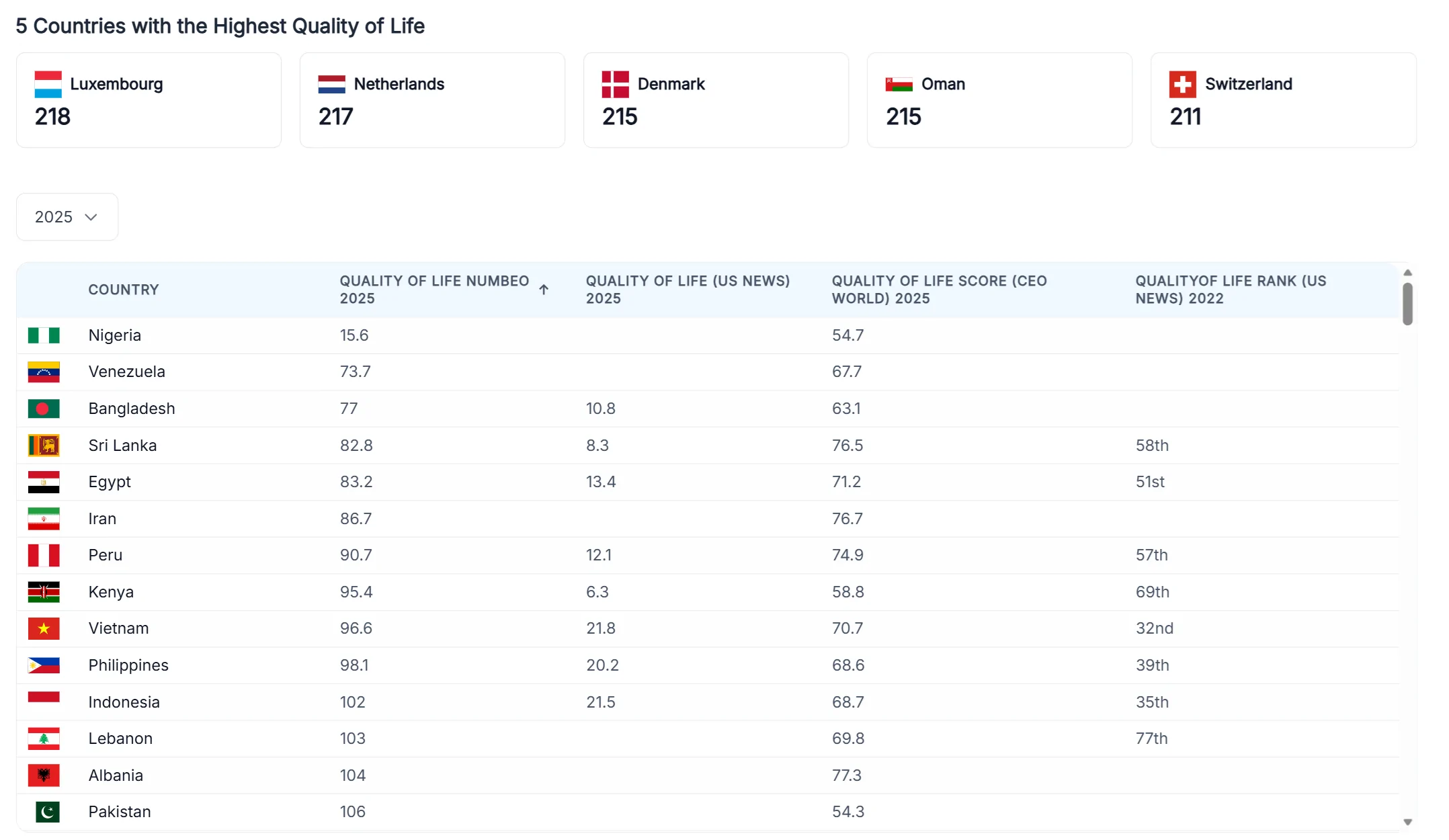Sort by Quality of Life Score (CEO World)
This screenshot has width=1449, height=840.
[x=939, y=290]
